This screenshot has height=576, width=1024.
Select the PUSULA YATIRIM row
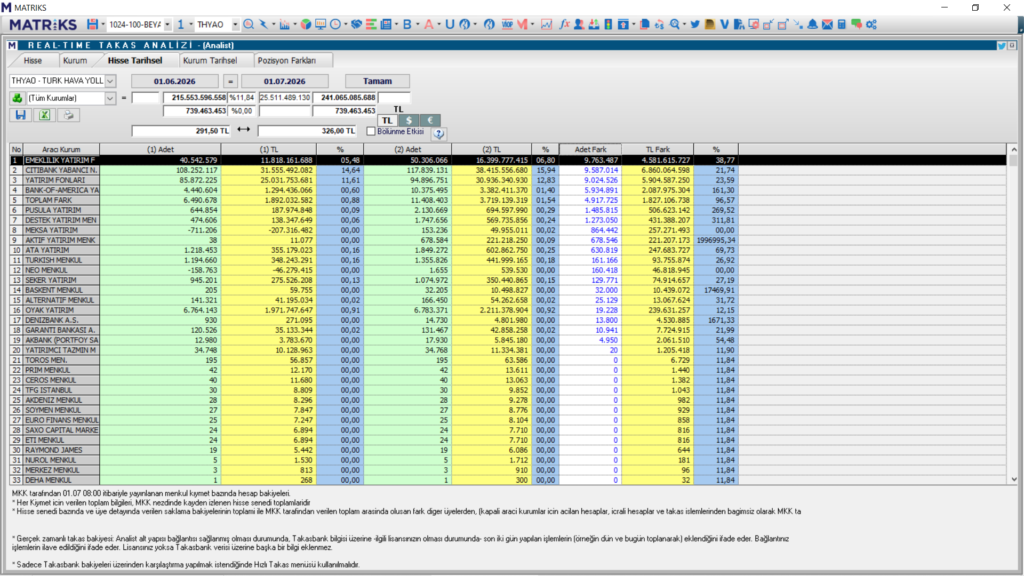(x=374, y=210)
